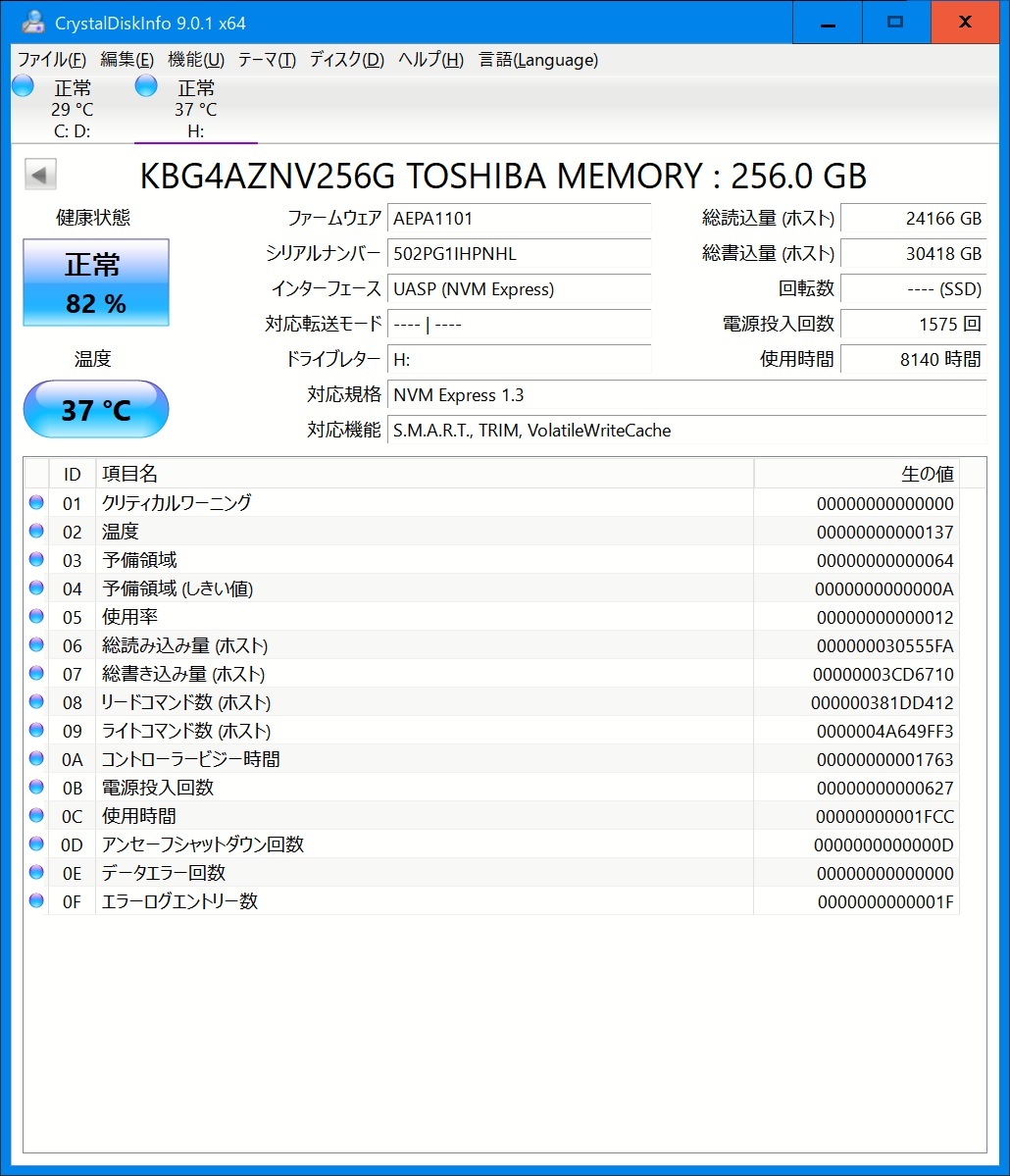The width and height of the screenshot is (1010, 1176).
Task: Click raw value 0000000000001F
Action: 885,901
